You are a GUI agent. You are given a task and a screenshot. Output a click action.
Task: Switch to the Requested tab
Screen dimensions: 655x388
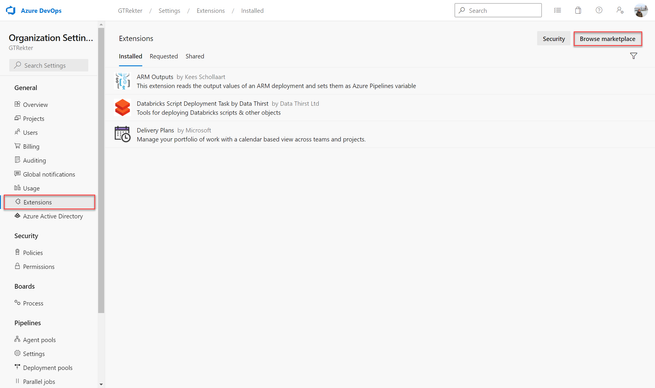(x=164, y=56)
